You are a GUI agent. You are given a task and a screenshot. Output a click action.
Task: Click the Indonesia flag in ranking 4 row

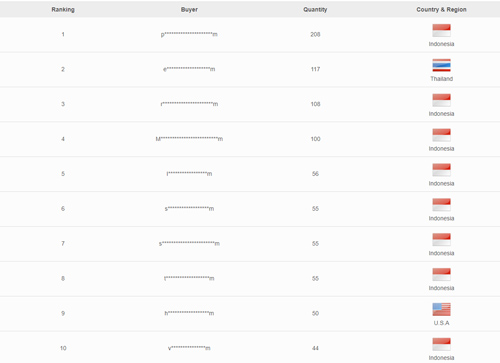[x=441, y=135]
